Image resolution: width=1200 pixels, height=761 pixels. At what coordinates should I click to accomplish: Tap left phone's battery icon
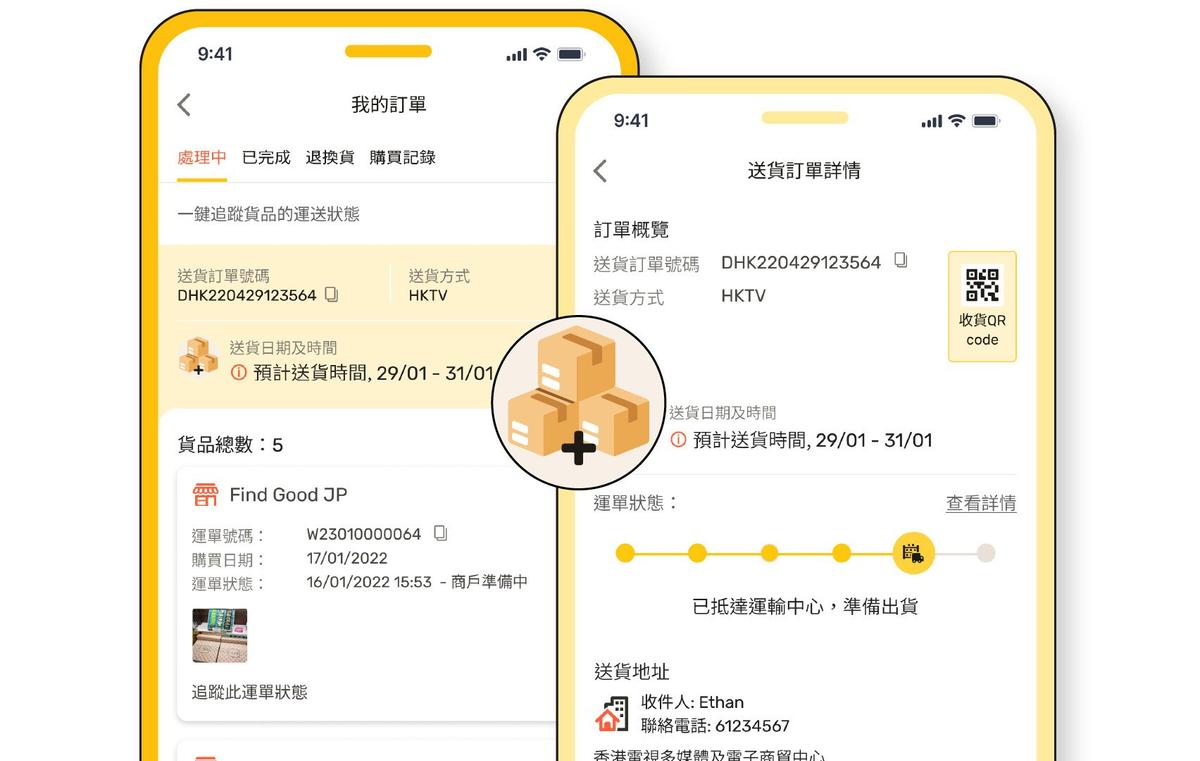coord(572,54)
